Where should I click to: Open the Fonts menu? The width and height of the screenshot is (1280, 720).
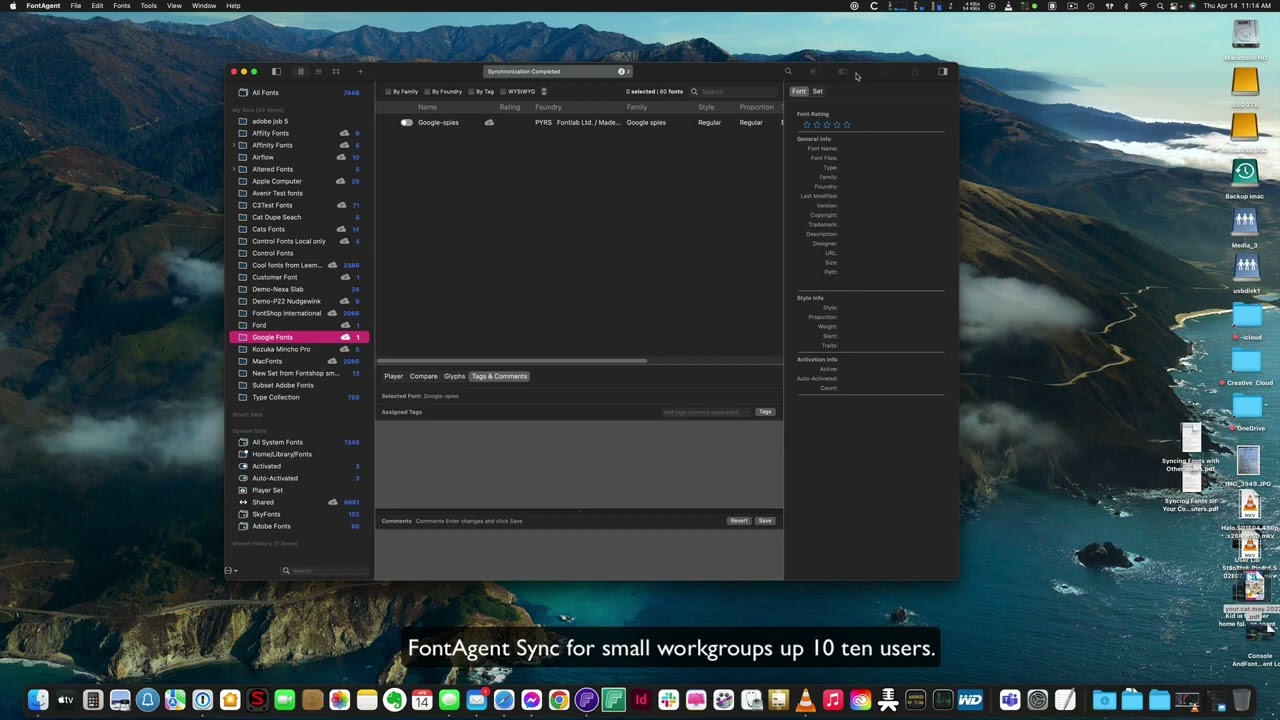[x=121, y=6]
